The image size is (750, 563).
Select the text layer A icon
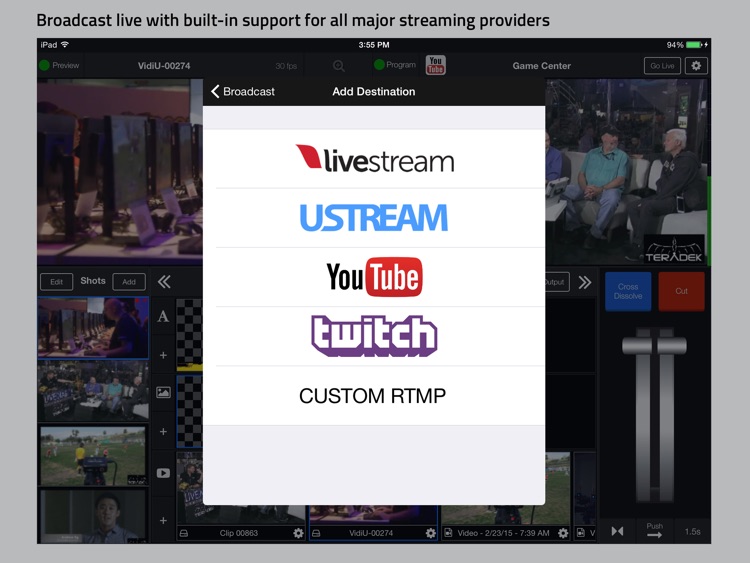coord(163,316)
